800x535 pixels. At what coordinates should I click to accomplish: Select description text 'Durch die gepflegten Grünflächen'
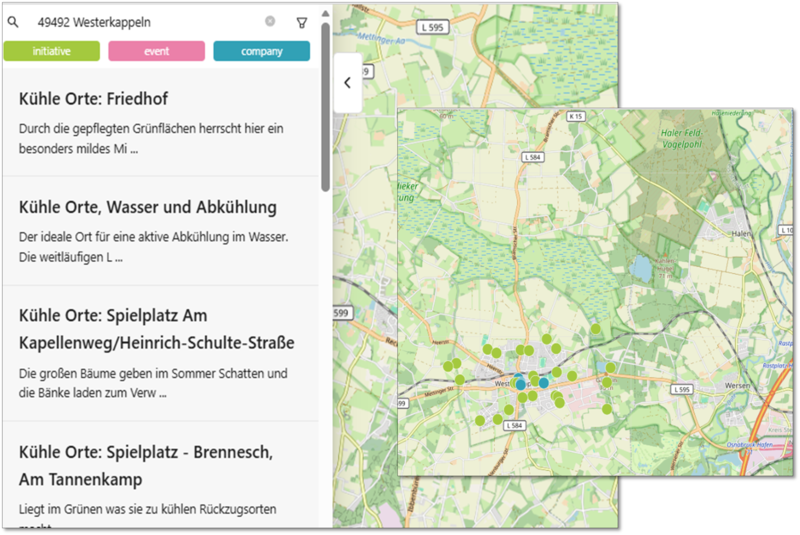105,129
